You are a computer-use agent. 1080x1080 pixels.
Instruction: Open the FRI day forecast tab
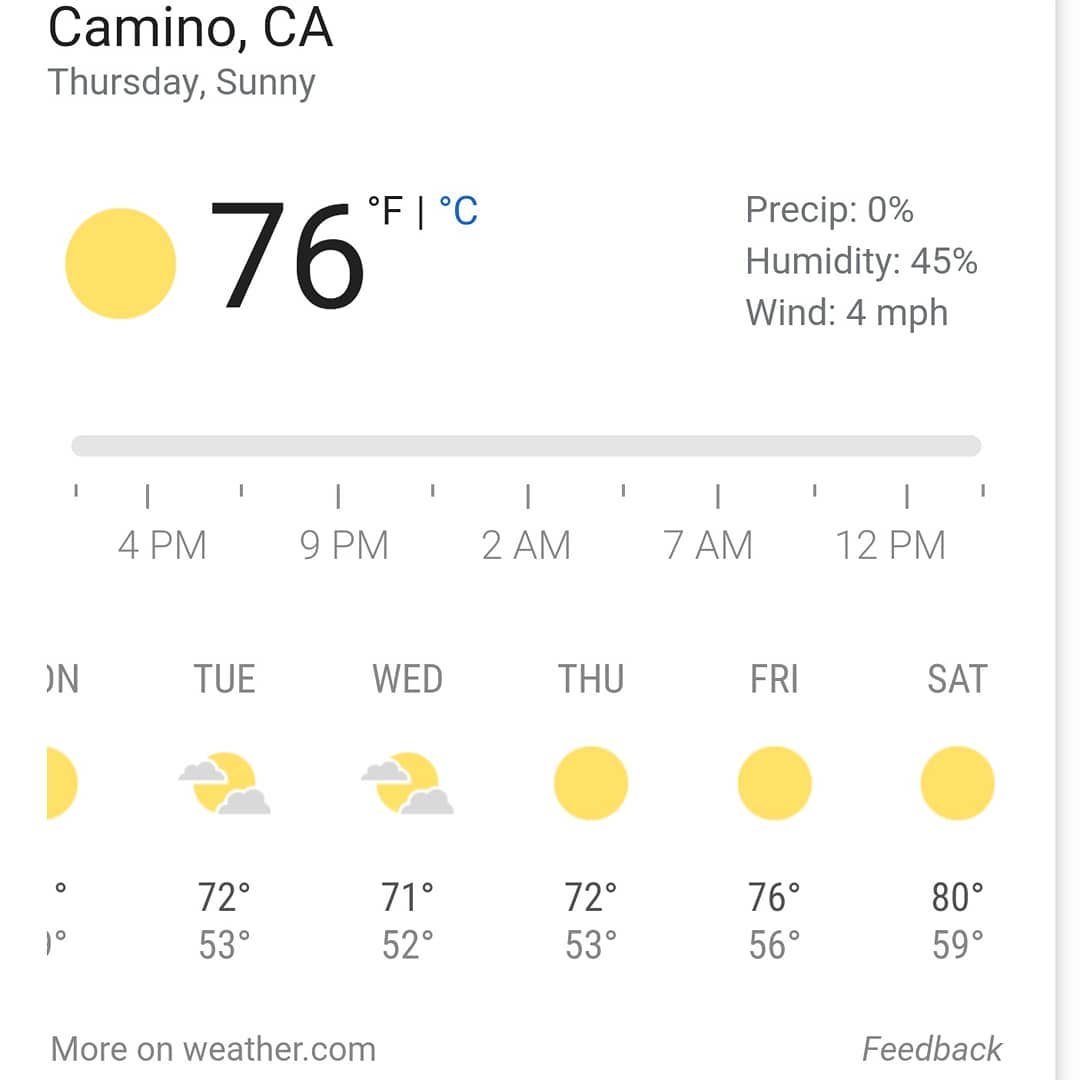[x=774, y=679]
